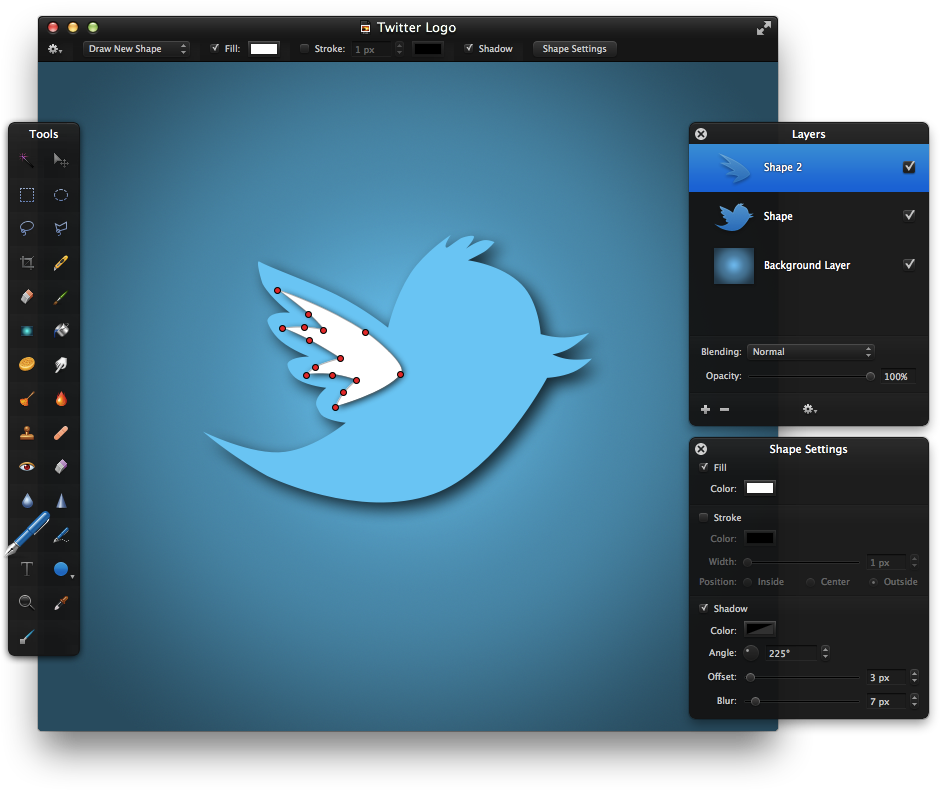Open the gear actions menu in Layers panel
Screen dimensions: 940x790
click(810, 409)
